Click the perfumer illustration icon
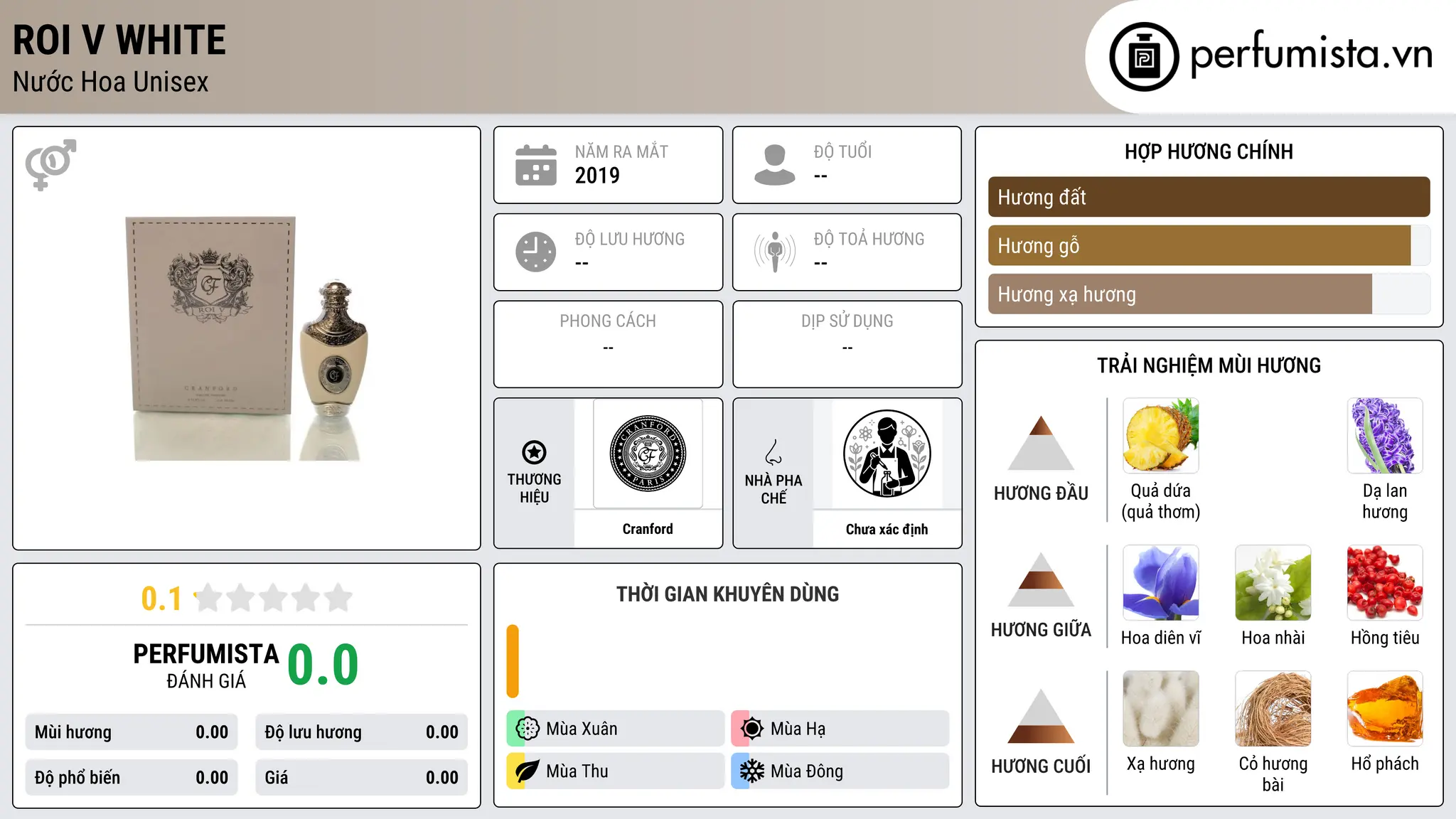Screen dimensions: 1456x819 [887, 454]
